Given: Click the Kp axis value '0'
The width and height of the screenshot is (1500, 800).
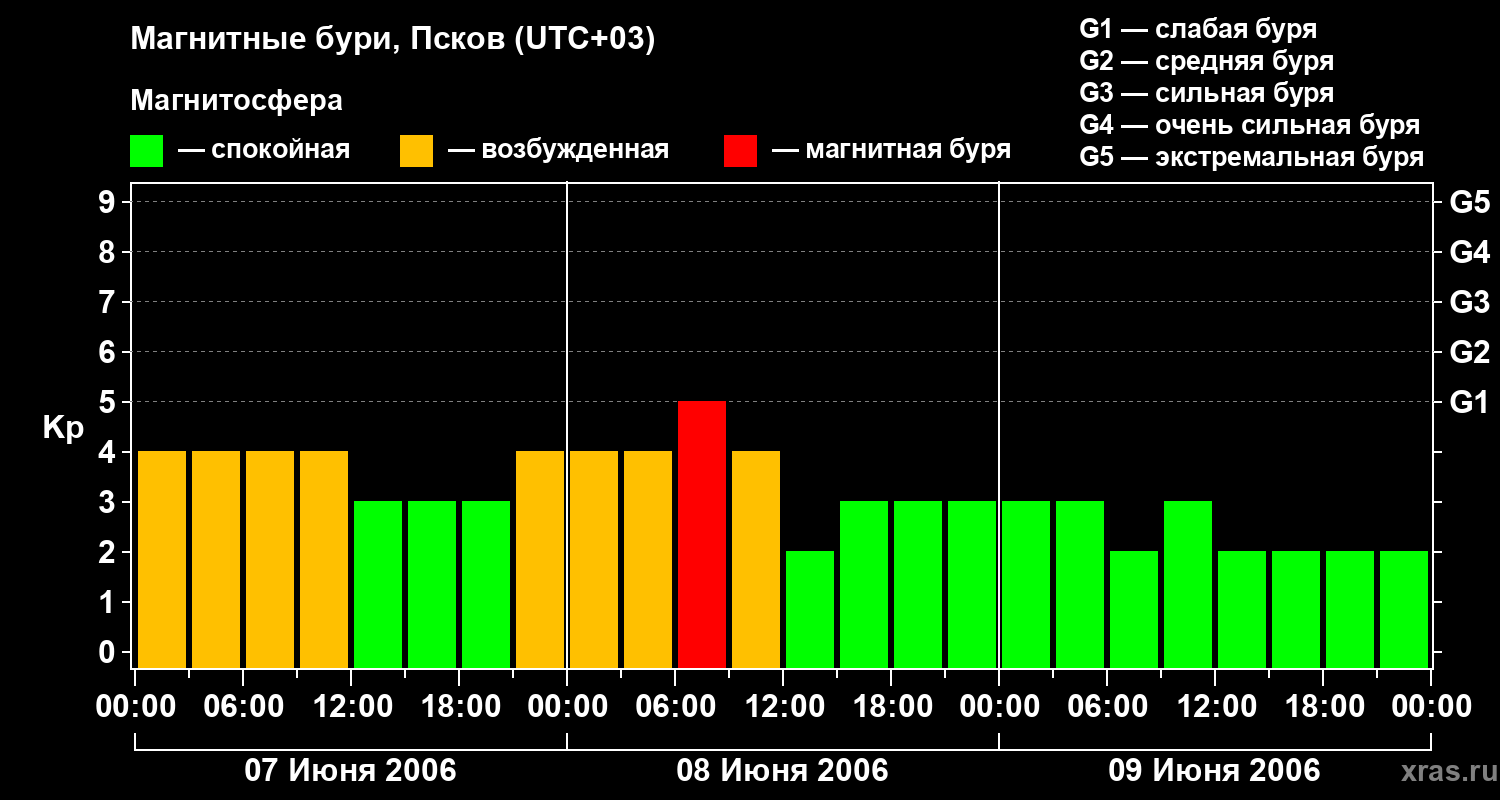Looking at the screenshot, I should coord(109,652).
